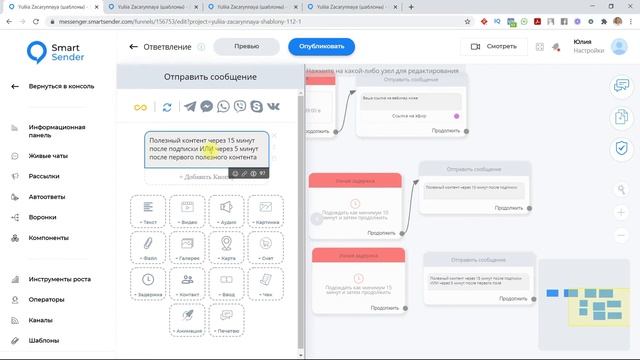Add a Счет invoice block
Screen dimensions: 640x360
click(x=266, y=247)
